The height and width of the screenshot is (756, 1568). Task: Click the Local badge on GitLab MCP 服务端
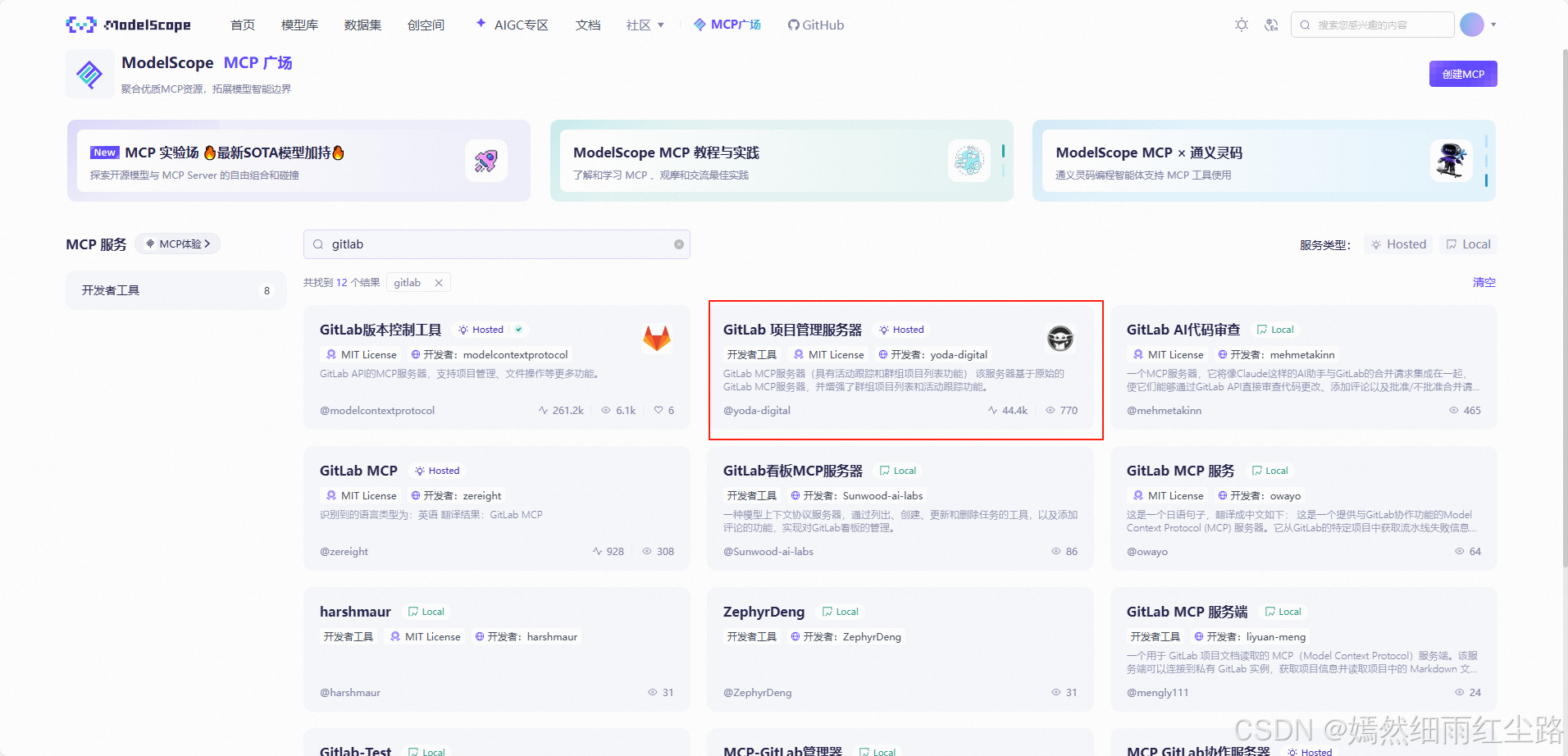(1283, 612)
